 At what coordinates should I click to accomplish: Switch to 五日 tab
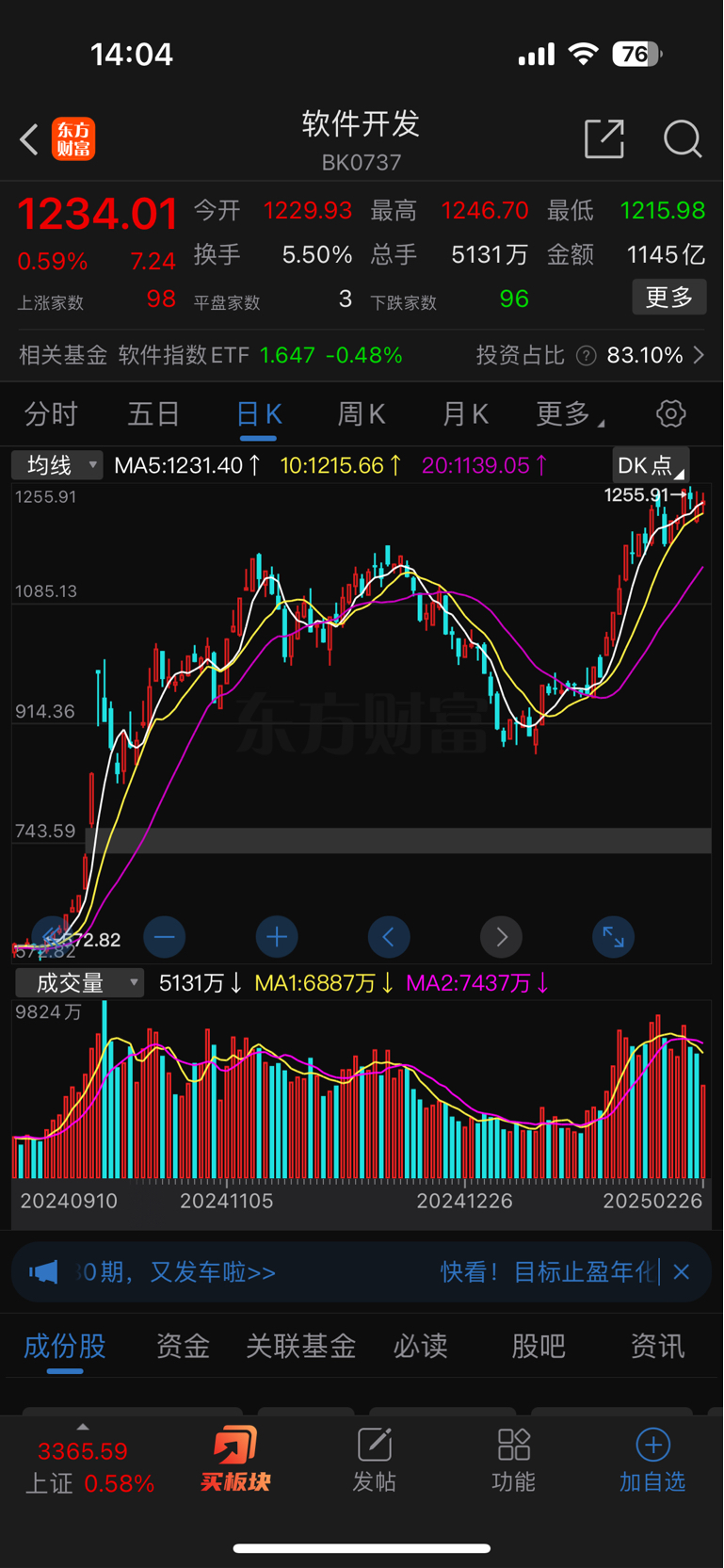click(153, 413)
